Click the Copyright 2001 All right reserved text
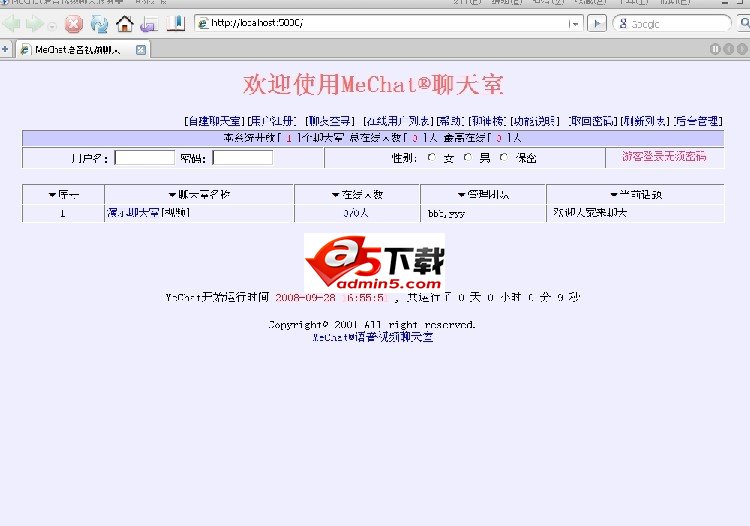Screen dimensions: 750x526 [x=372, y=325]
